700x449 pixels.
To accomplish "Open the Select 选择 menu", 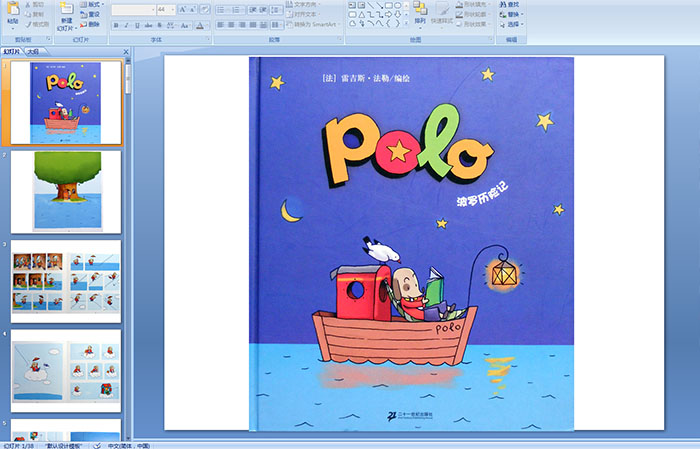I will pyautogui.click(x=511, y=24).
